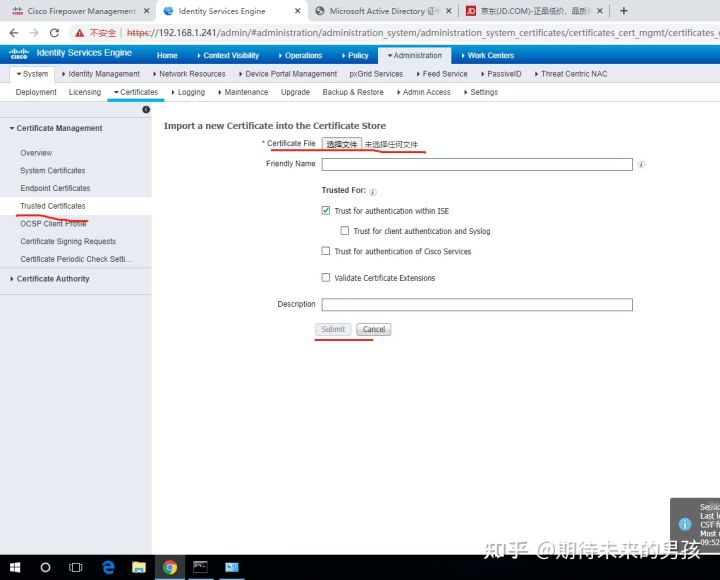The width and height of the screenshot is (720, 580).
Task: Open Windows Start menu
Action: click(x=15, y=568)
